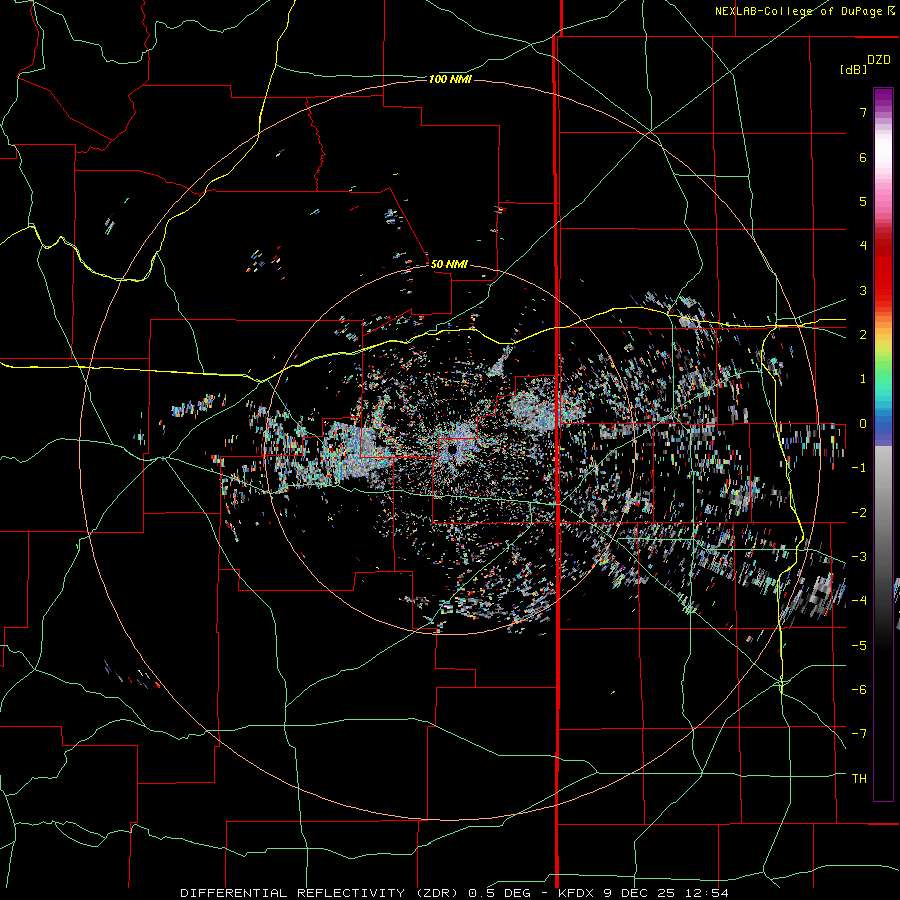Click the -6 value on the color scale
The width and height of the screenshot is (900, 900).
859,690
